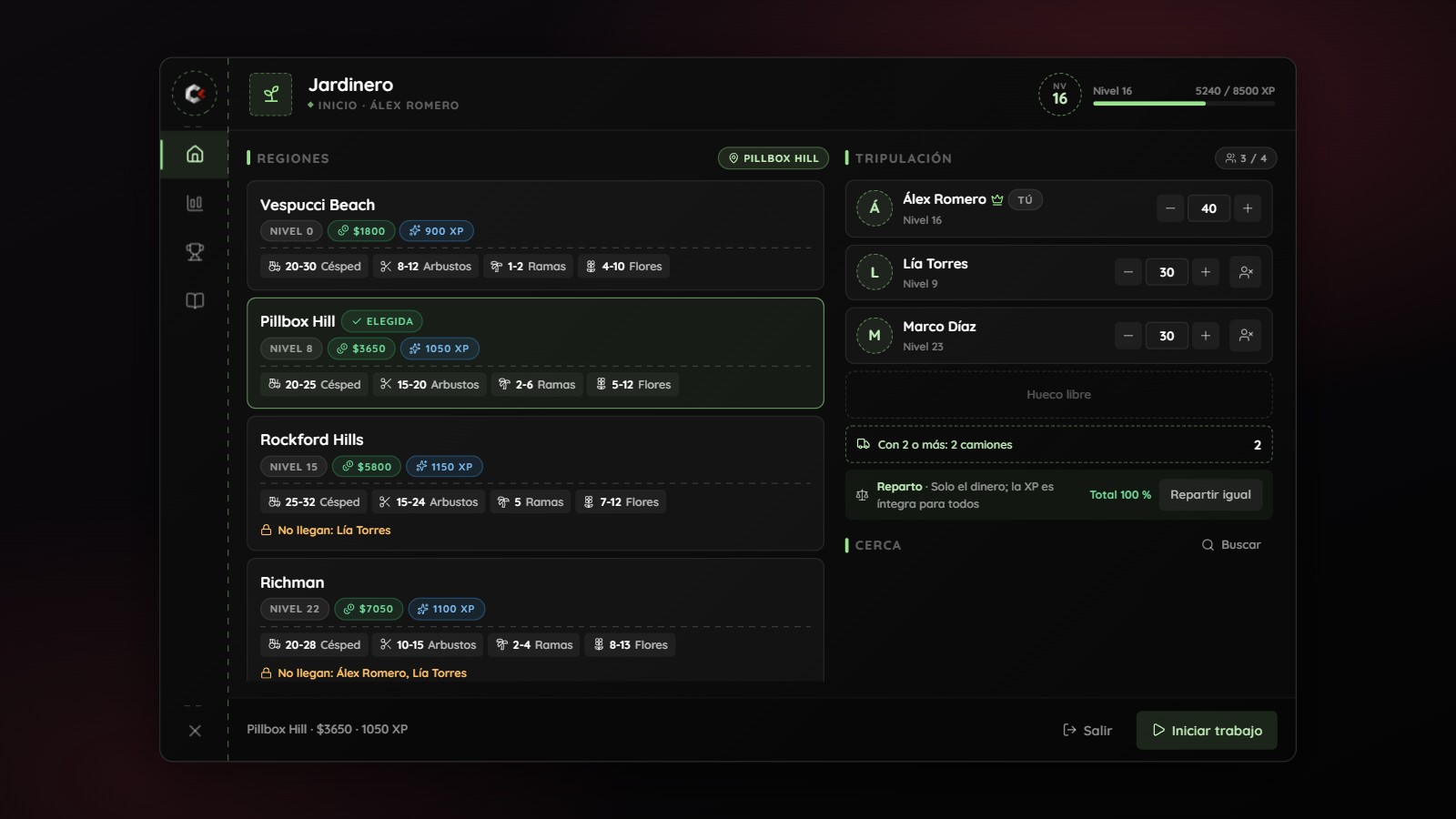1456x819 pixels.
Task: Click the Jardinero plant icon
Action: point(270,94)
